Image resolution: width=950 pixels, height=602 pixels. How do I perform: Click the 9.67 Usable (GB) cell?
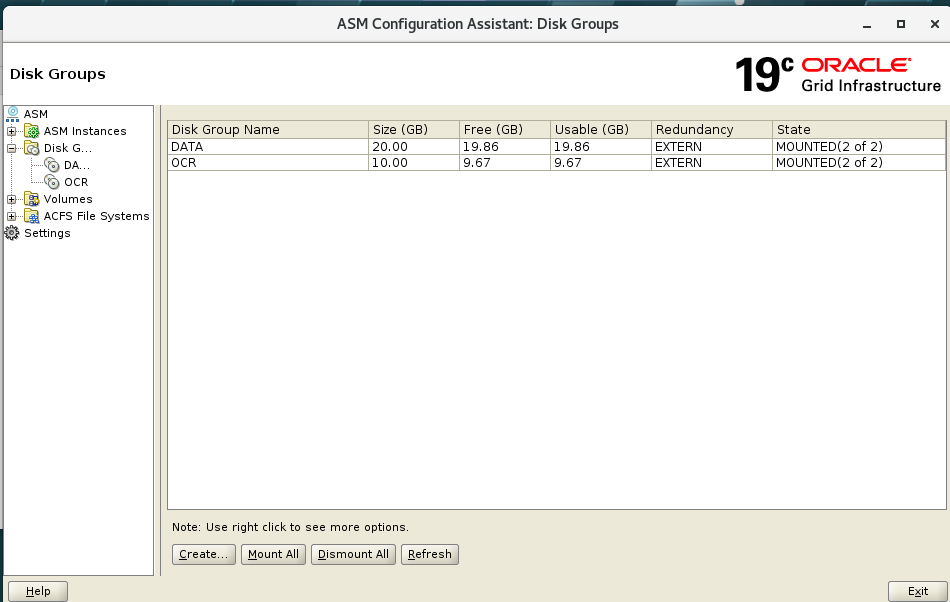click(x=601, y=162)
